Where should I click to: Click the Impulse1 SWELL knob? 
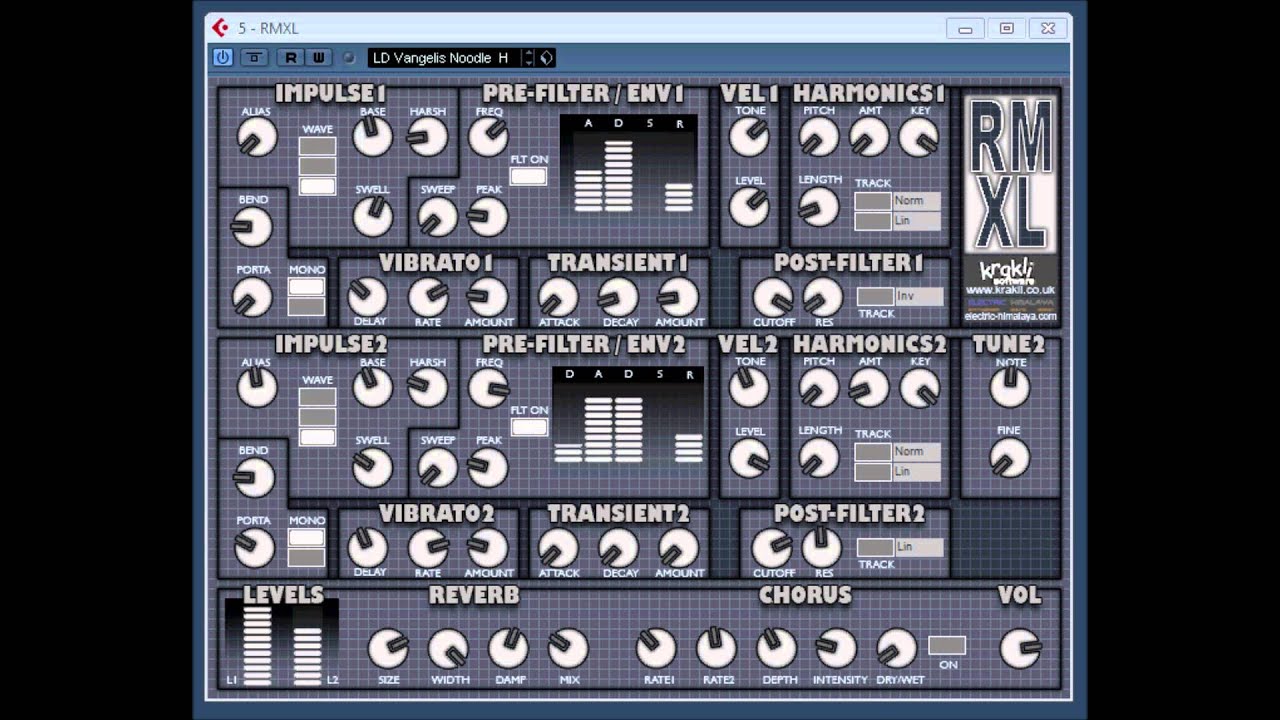point(373,216)
